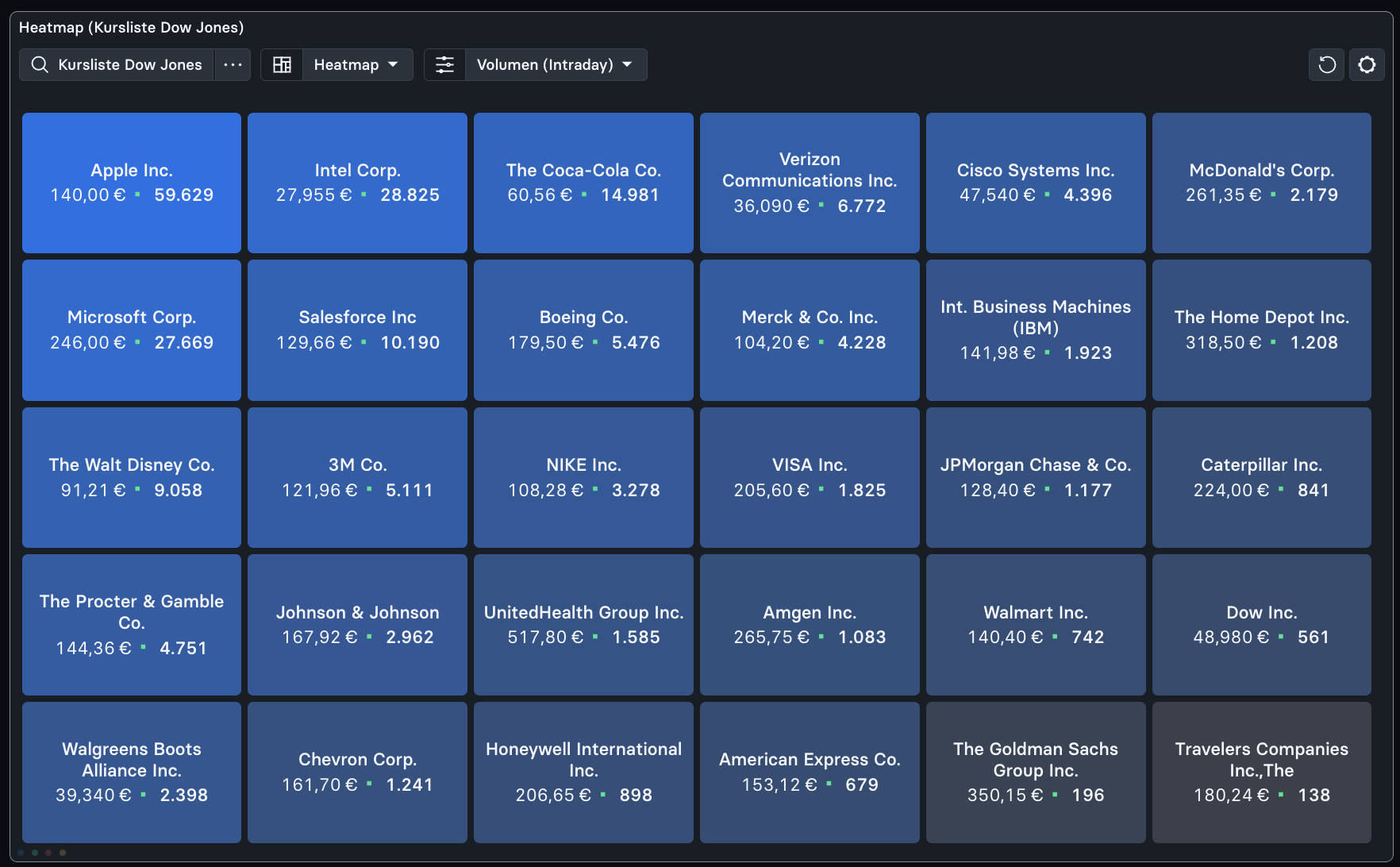Click the Microsoft Corp. tile
The height and width of the screenshot is (867, 1400).
[x=132, y=330]
